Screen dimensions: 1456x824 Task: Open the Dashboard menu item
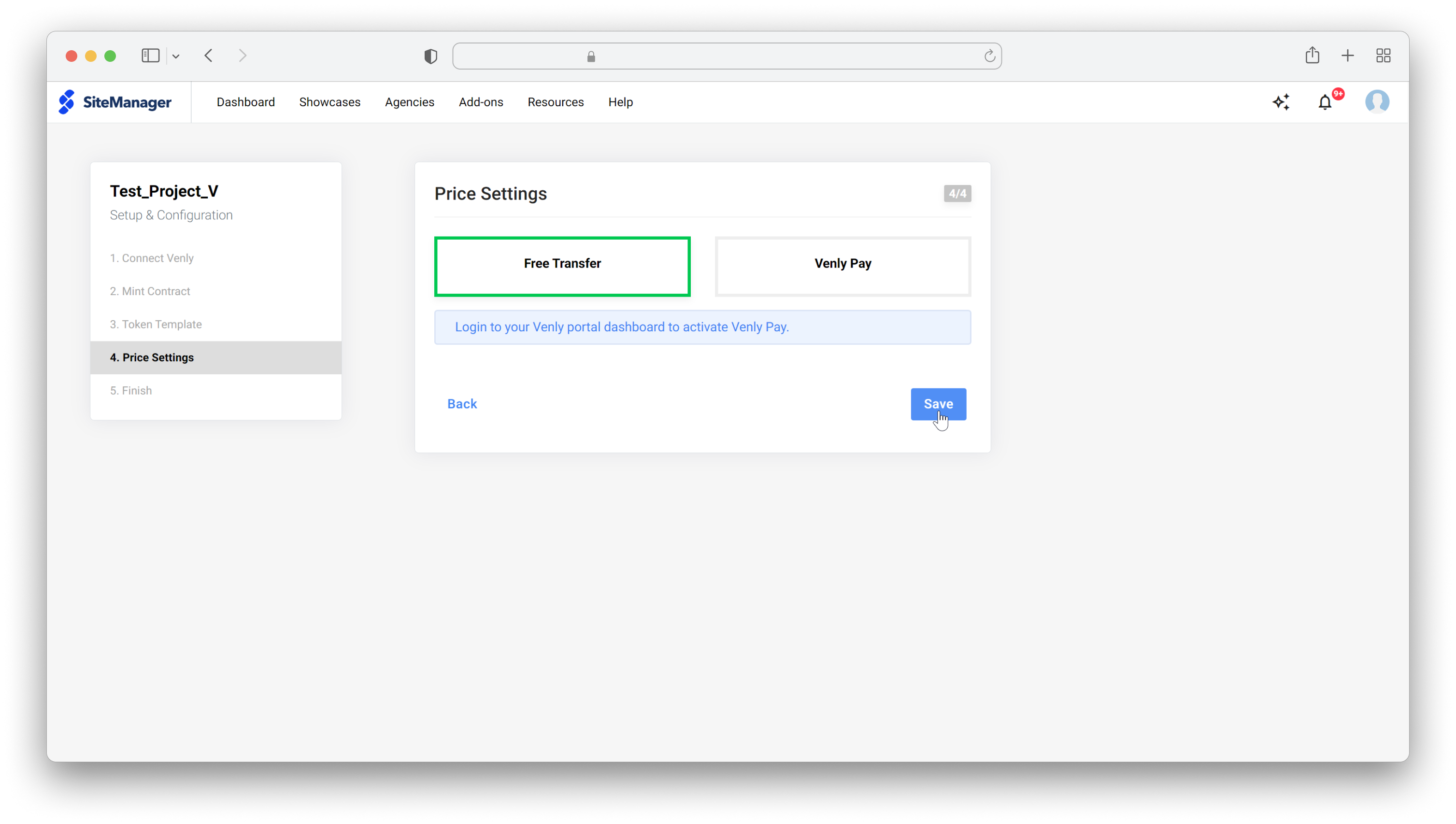[x=246, y=102]
